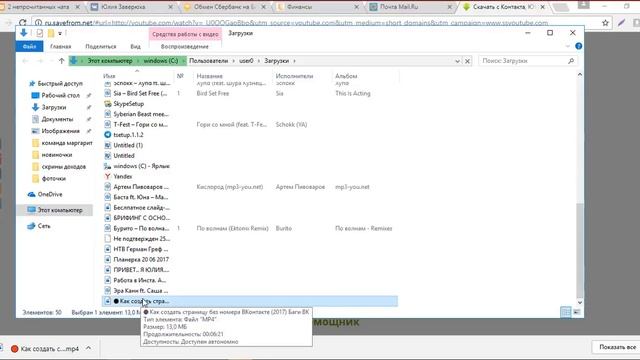Click the Back navigation arrow

tap(25, 61)
